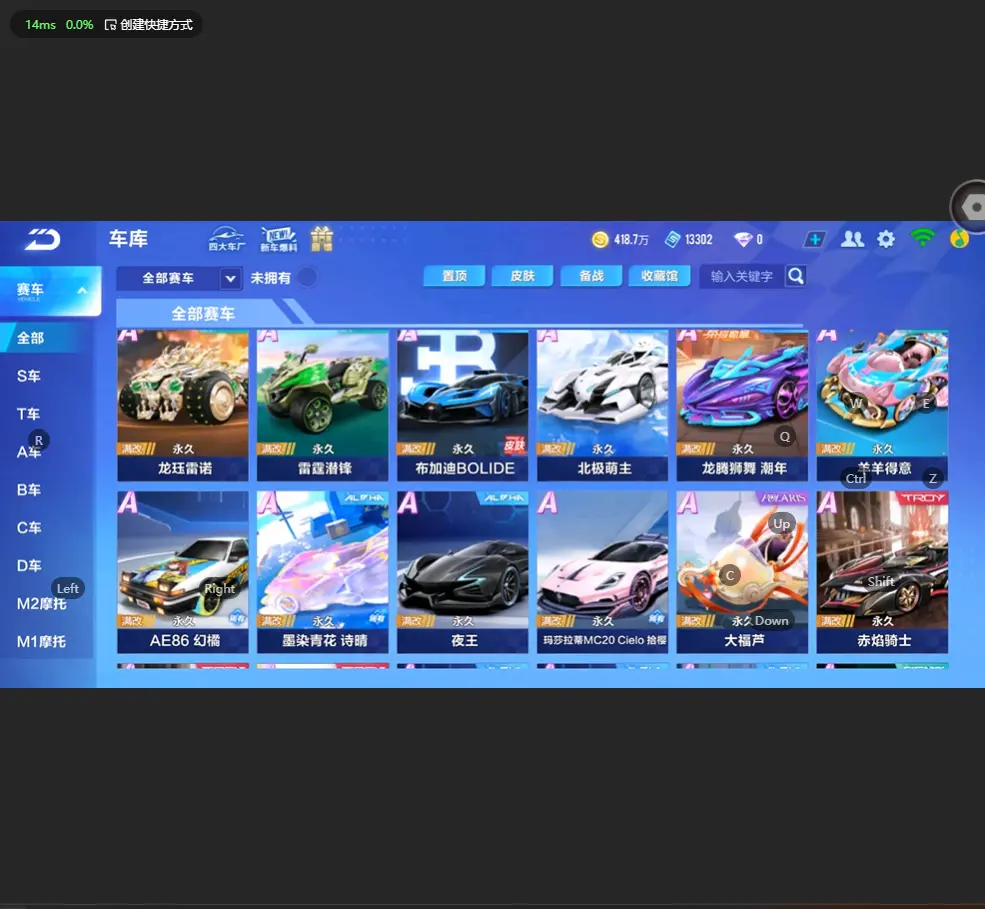Select the 玛莎拉蒂MC20 Cielo car card
The width and height of the screenshot is (985, 909).
[x=602, y=572]
